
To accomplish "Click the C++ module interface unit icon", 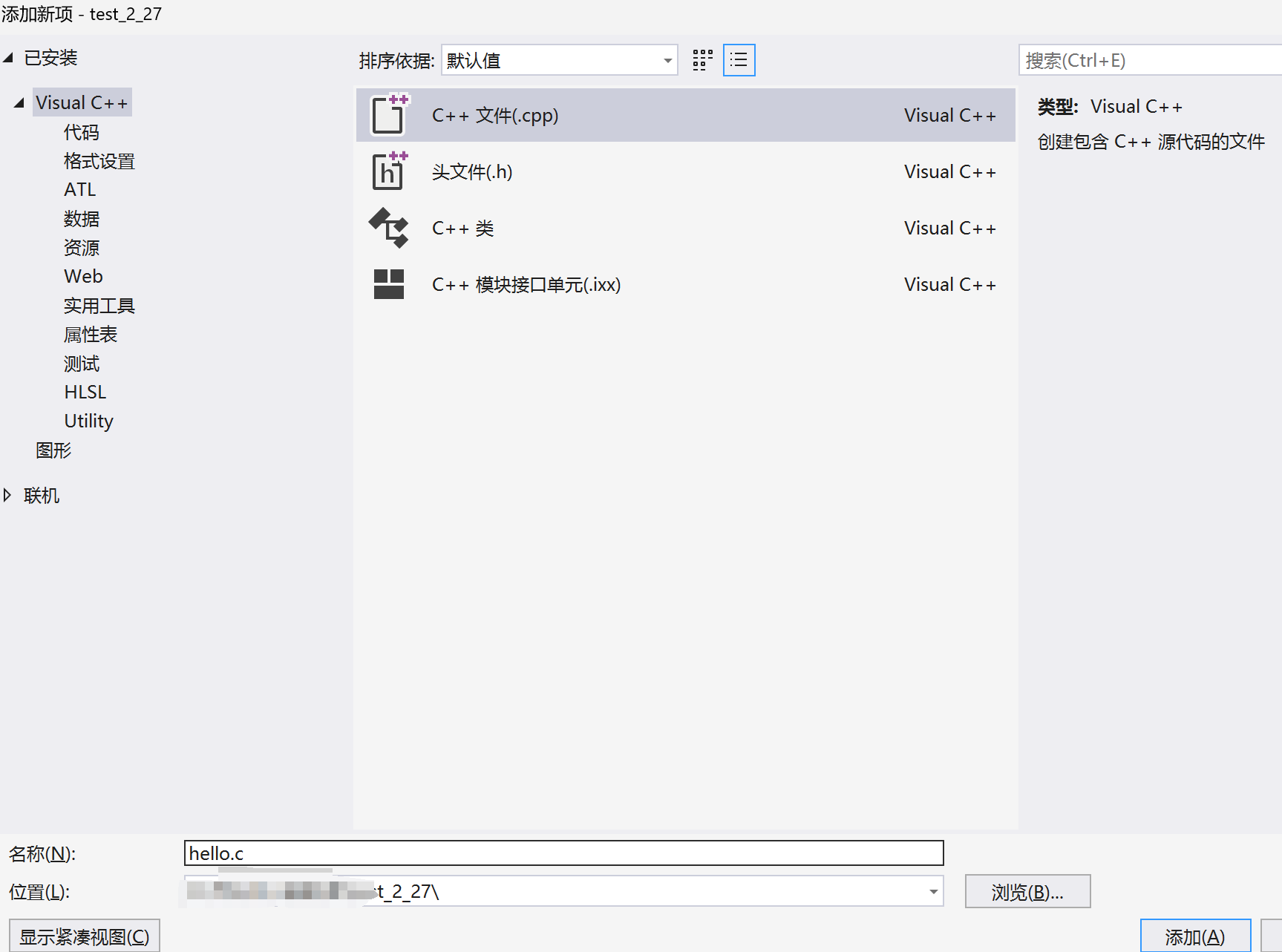I will [x=389, y=284].
